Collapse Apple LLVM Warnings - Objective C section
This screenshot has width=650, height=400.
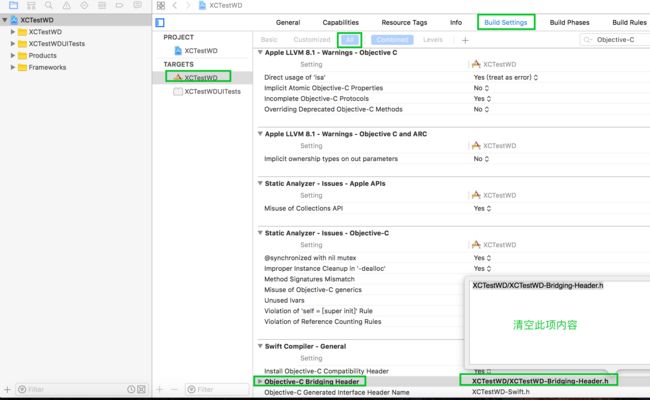(x=260, y=52)
